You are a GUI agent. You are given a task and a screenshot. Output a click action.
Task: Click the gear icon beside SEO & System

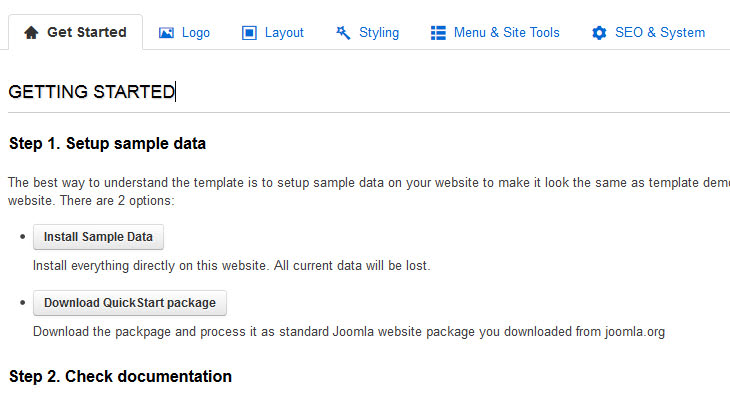coord(599,33)
